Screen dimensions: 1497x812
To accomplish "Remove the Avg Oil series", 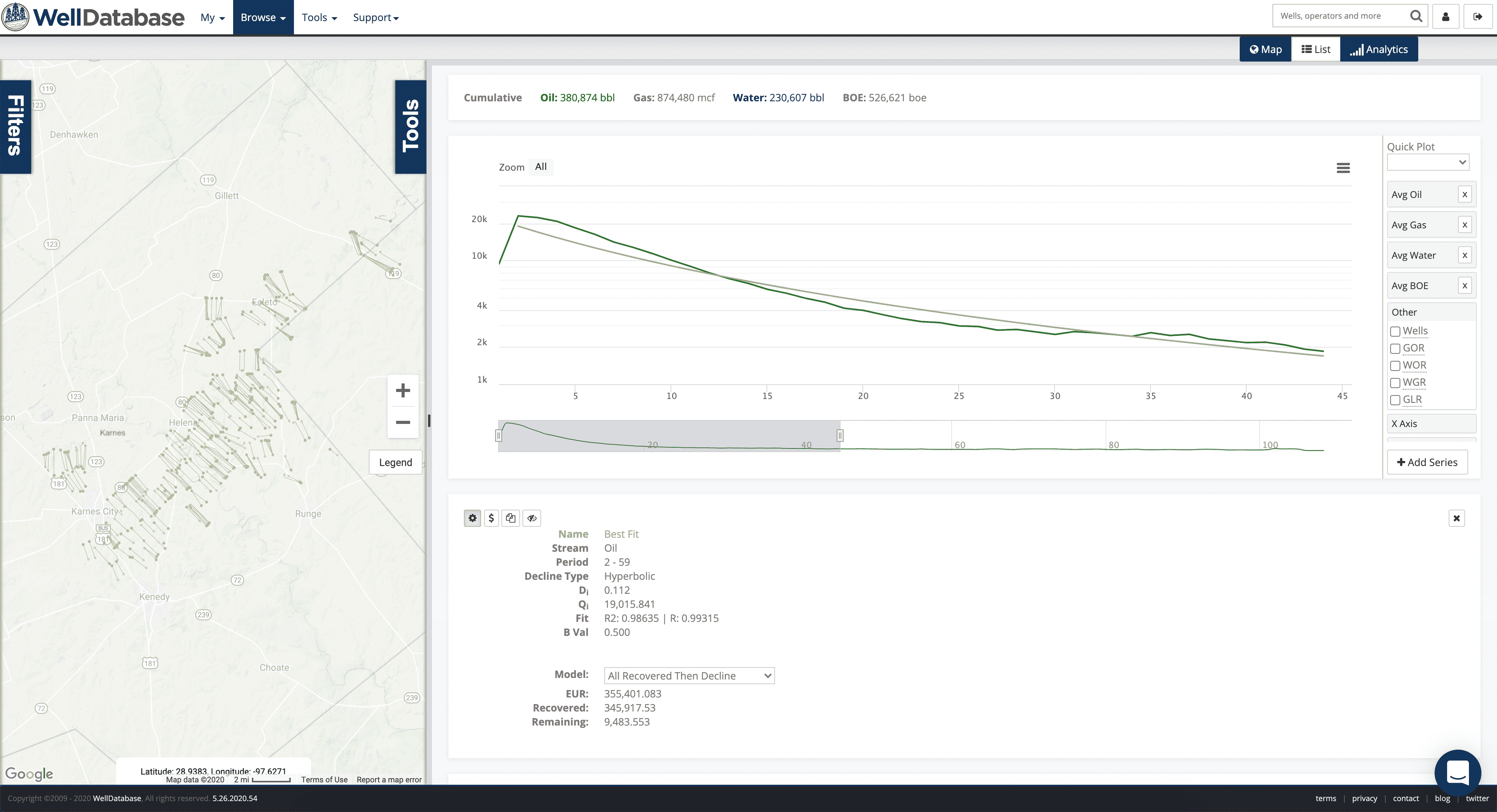I will pos(1465,194).
